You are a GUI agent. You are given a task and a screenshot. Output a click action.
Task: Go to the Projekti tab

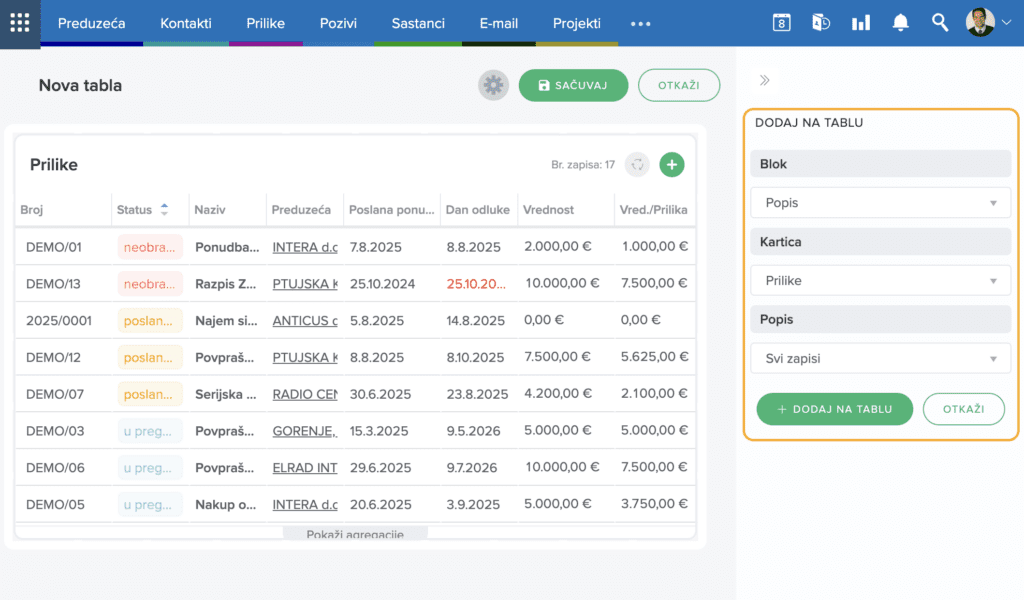coord(577,24)
